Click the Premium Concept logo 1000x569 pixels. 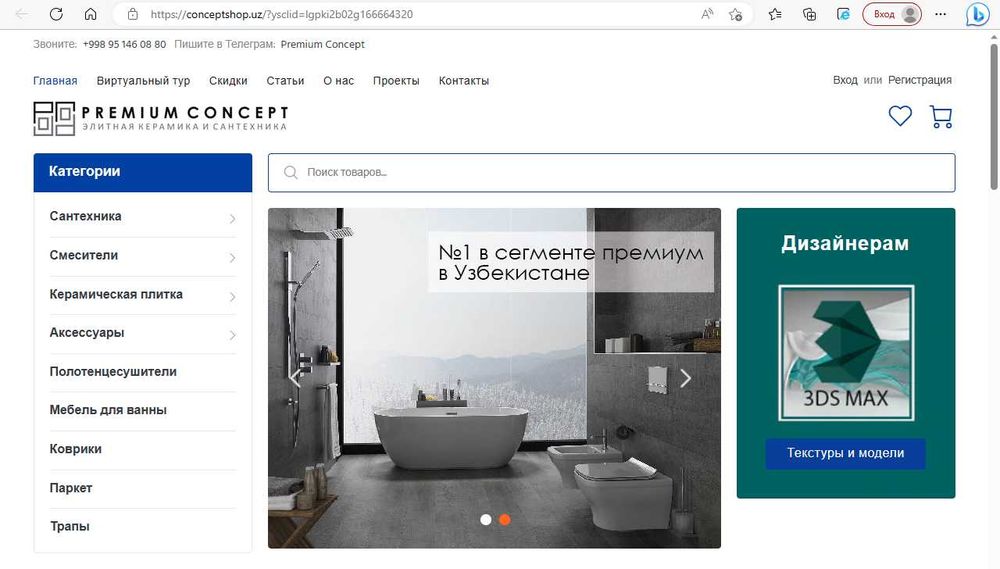tap(161, 119)
